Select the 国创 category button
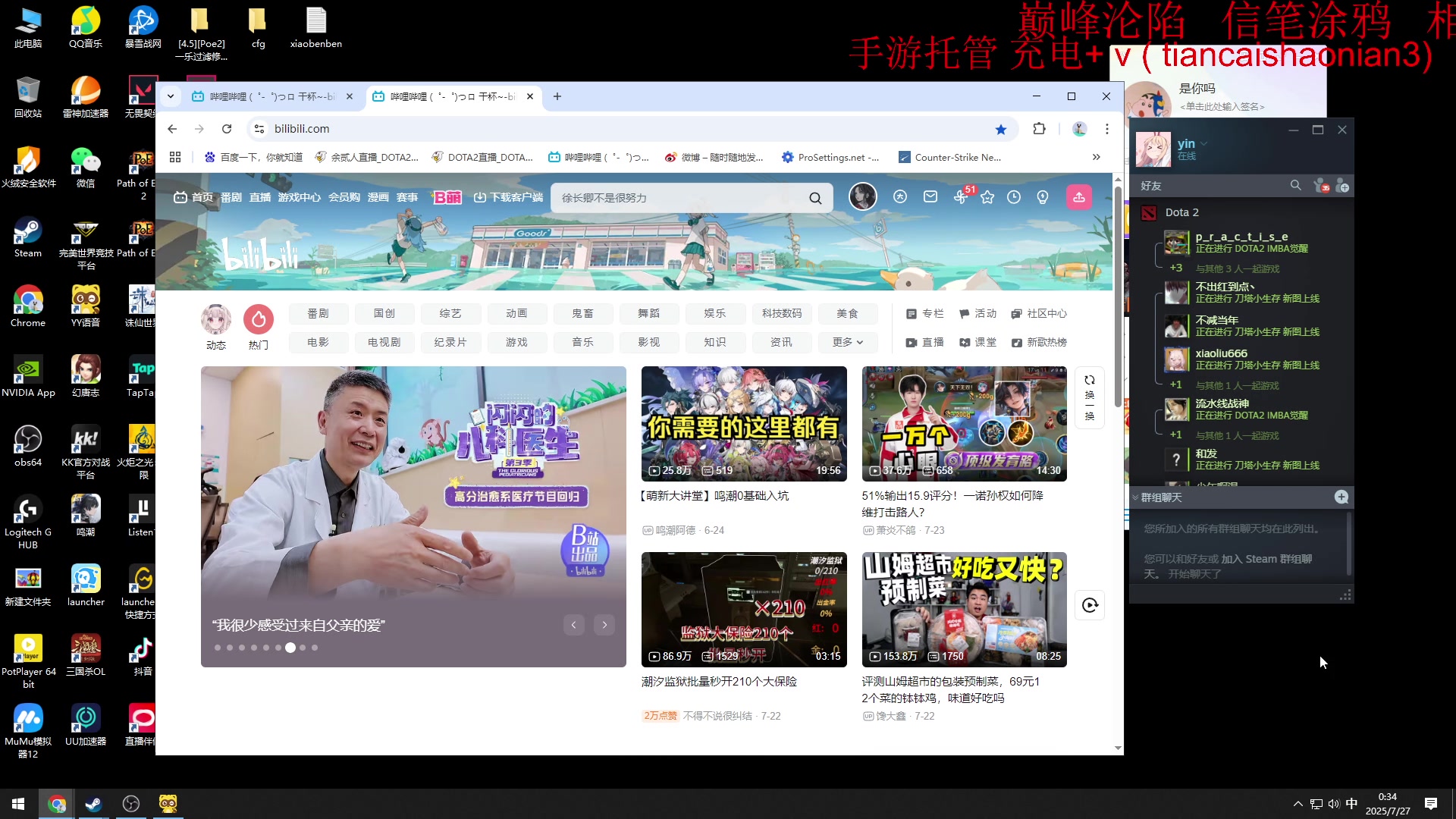The height and width of the screenshot is (819, 1456). 384,314
